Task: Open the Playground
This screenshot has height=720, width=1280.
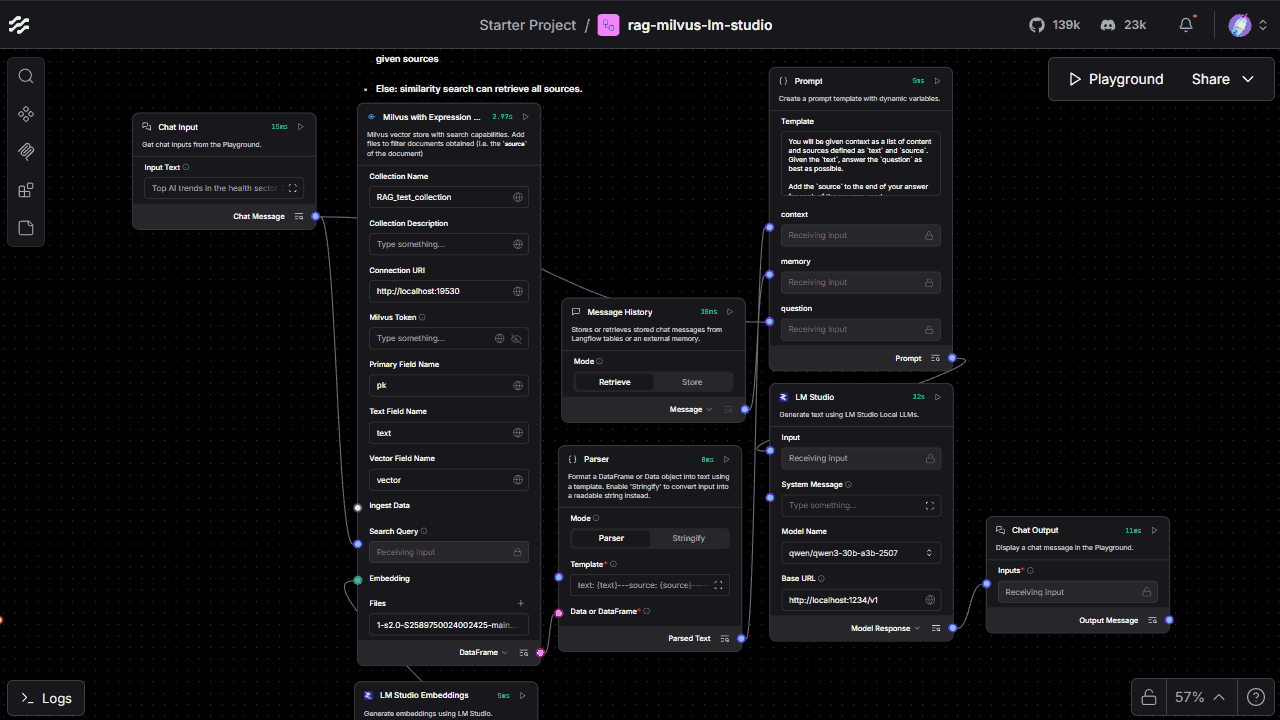Action: (1115, 79)
